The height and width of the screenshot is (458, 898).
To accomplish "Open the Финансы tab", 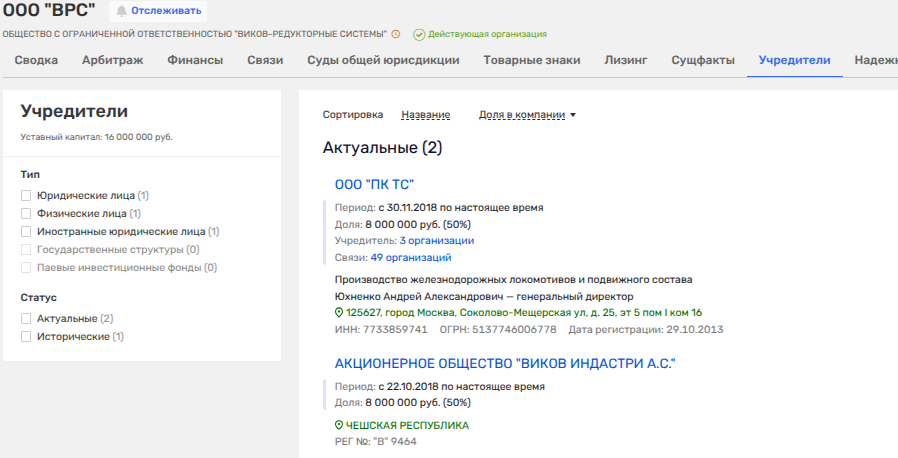I will click(x=195, y=60).
